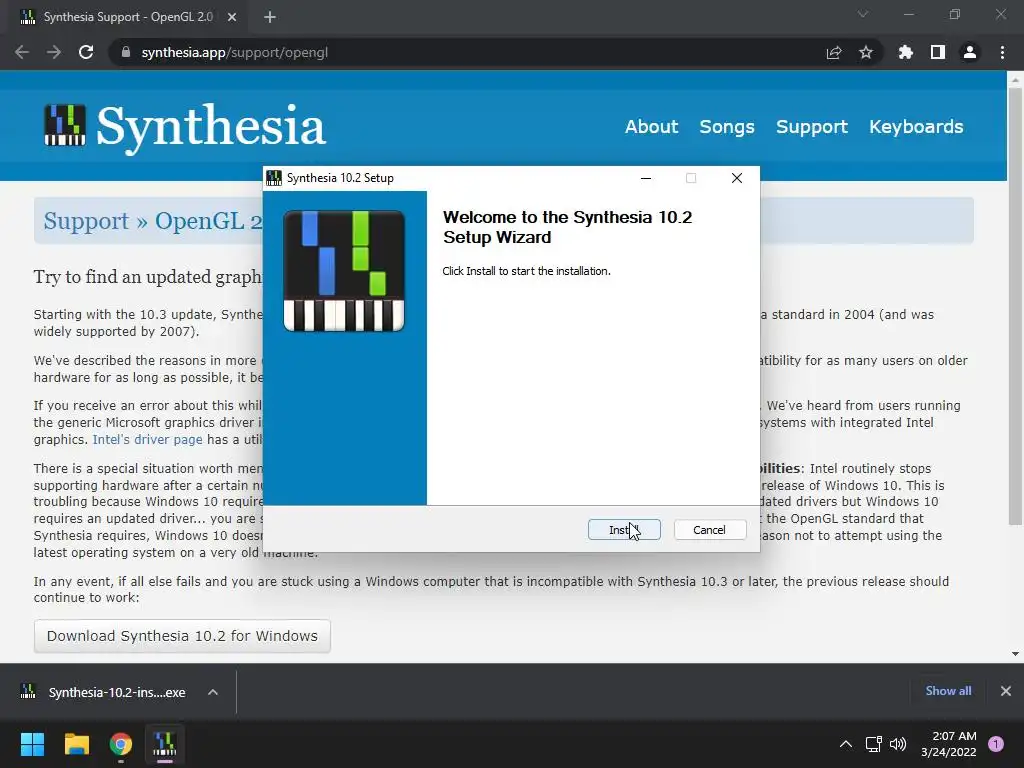Viewport: 1024px width, 768px height.
Task: Open the downloaded Synthesia-10.2 installer exe item
Action: coord(117,692)
